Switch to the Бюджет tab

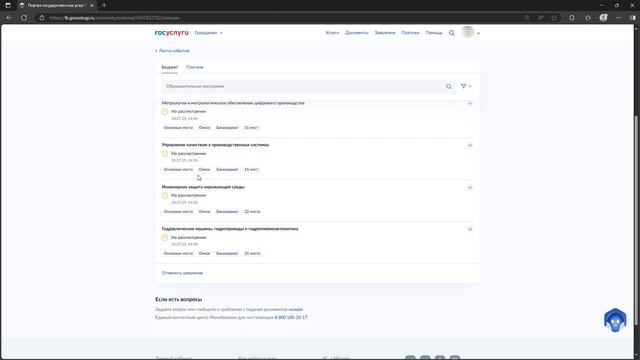169,67
